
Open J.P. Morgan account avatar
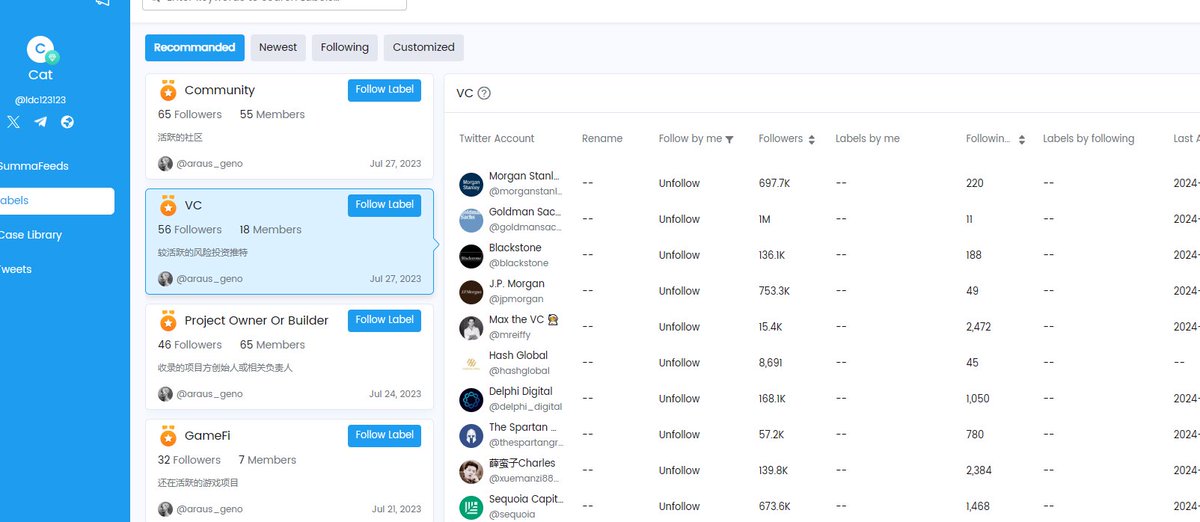coord(471,292)
